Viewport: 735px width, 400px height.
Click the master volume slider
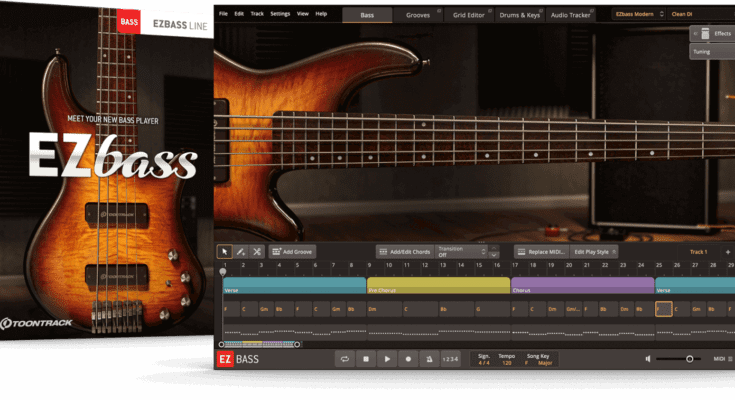pos(688,359)
